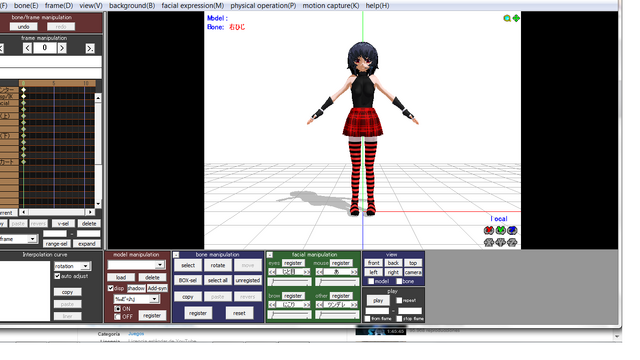Click the eyes expression slider
The image size is (640, 360).
(x=290, y=282)
